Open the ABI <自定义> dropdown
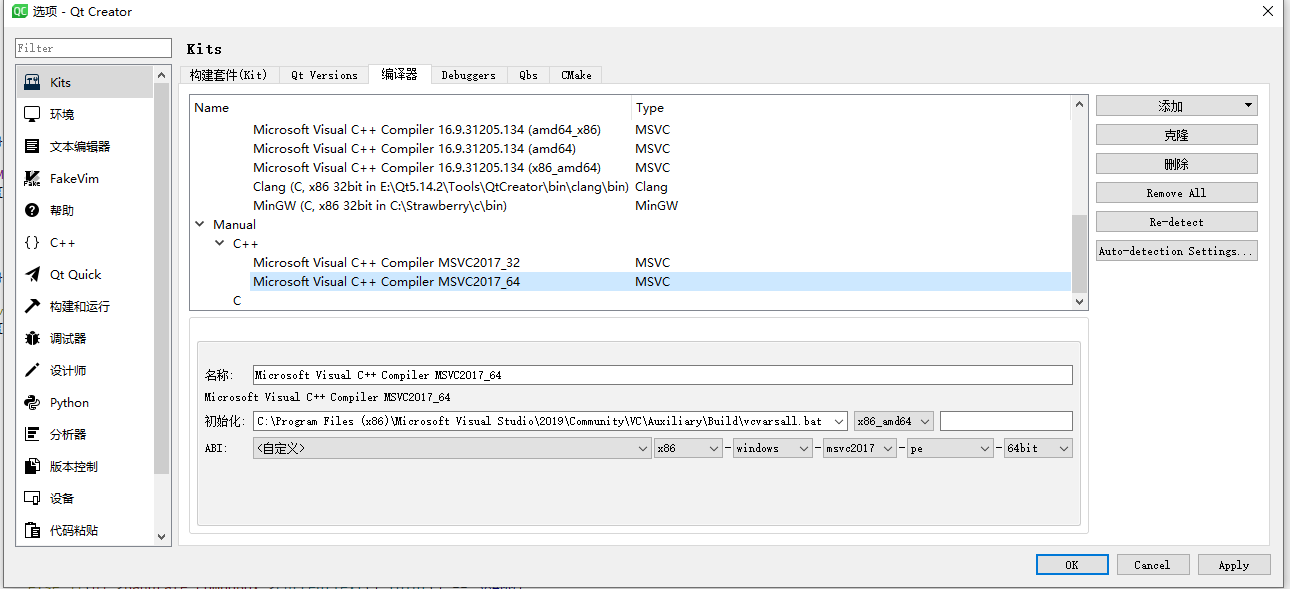Image resolution: width=1290 pixels, height=589 pixels. [x=452, y=448]
